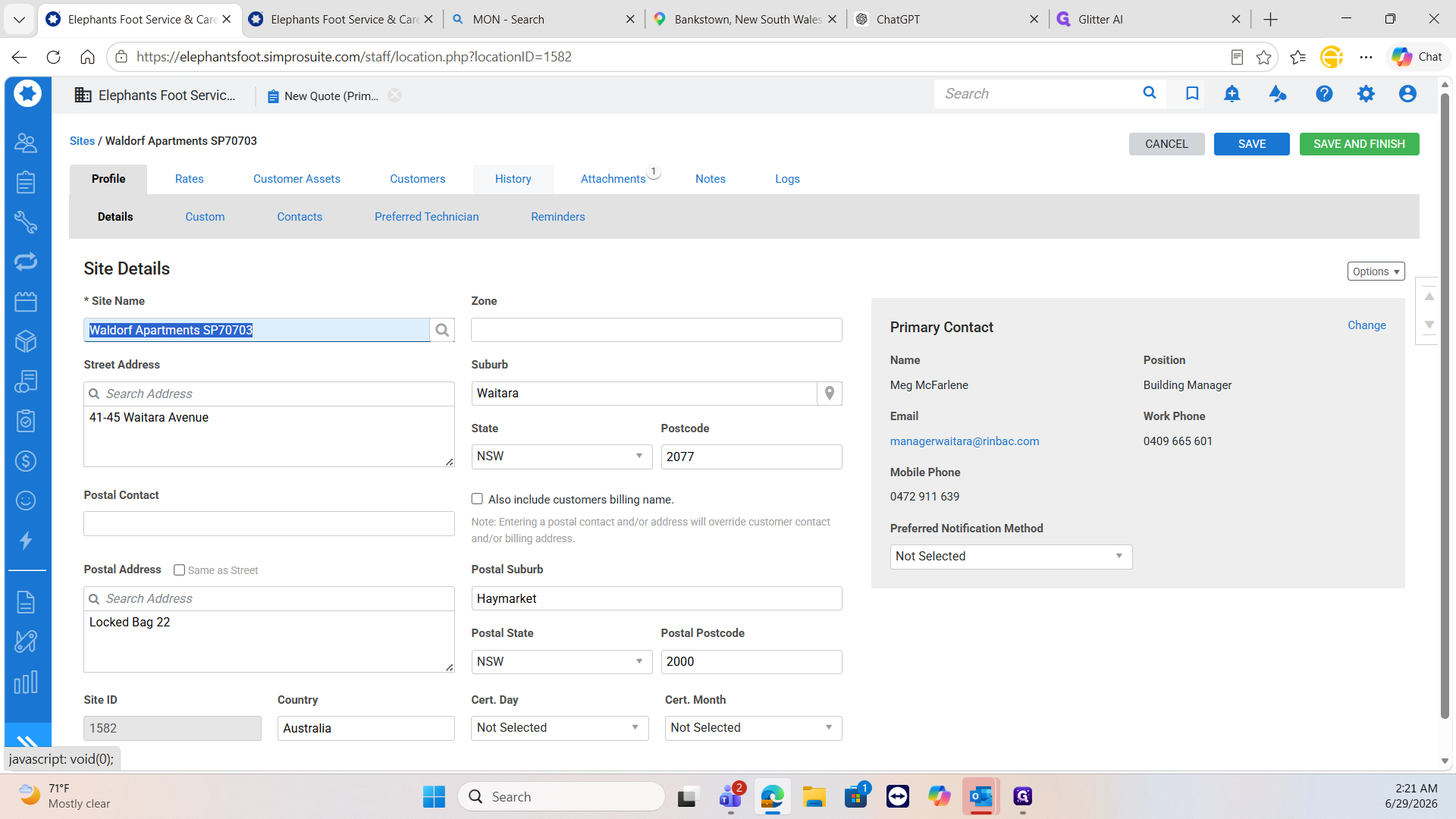Image resolution: width=1456 pixels, height=819 pixels.
Task: Click the SAVE AND FINISH button
Action: click(x=1359, y=144)
